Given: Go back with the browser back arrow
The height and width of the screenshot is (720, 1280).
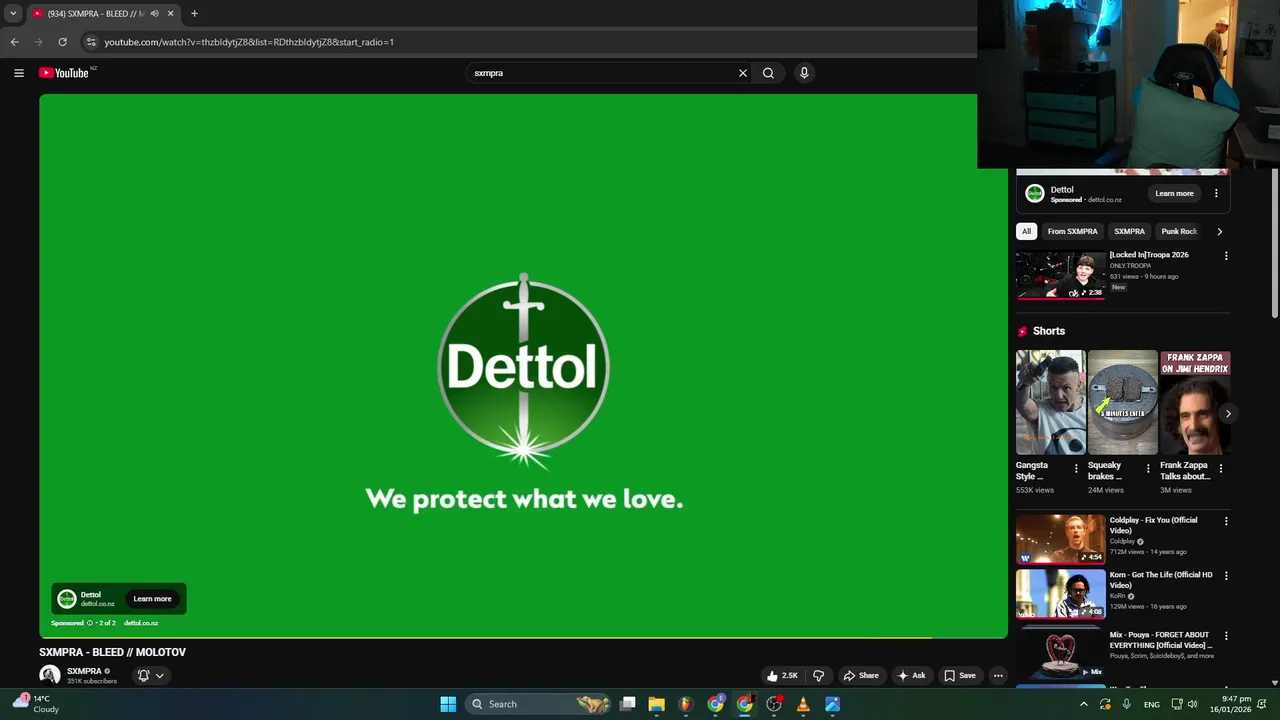Looking at the screenshot, I should click(14, 42).
